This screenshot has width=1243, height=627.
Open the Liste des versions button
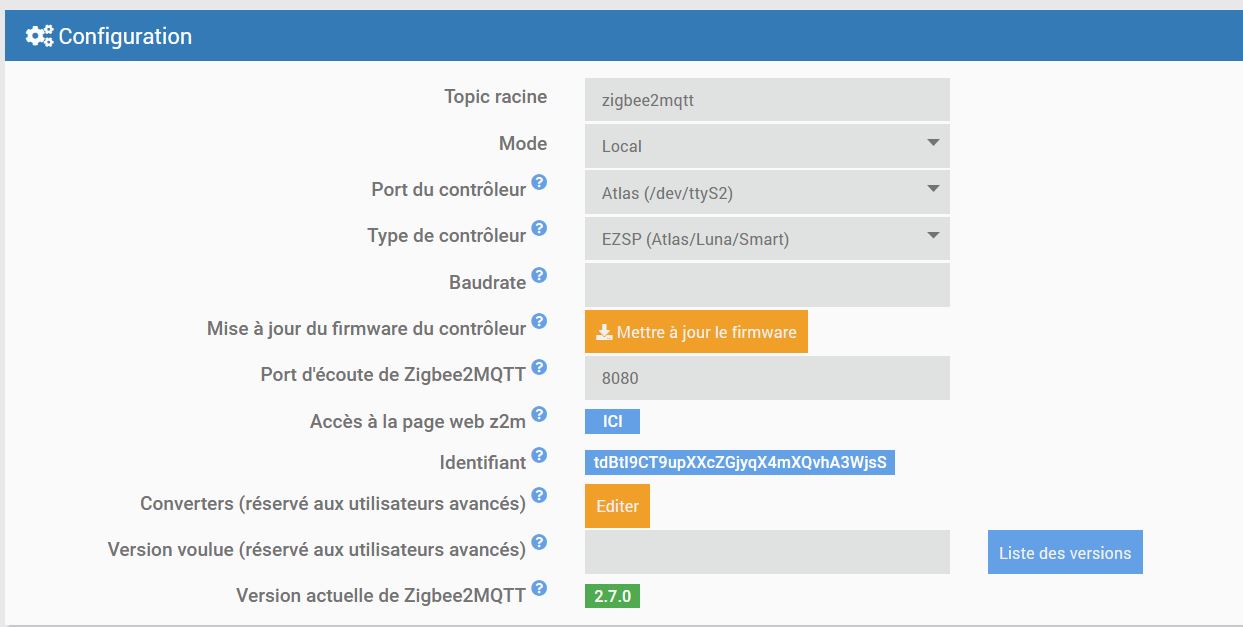click(1065, 553)
